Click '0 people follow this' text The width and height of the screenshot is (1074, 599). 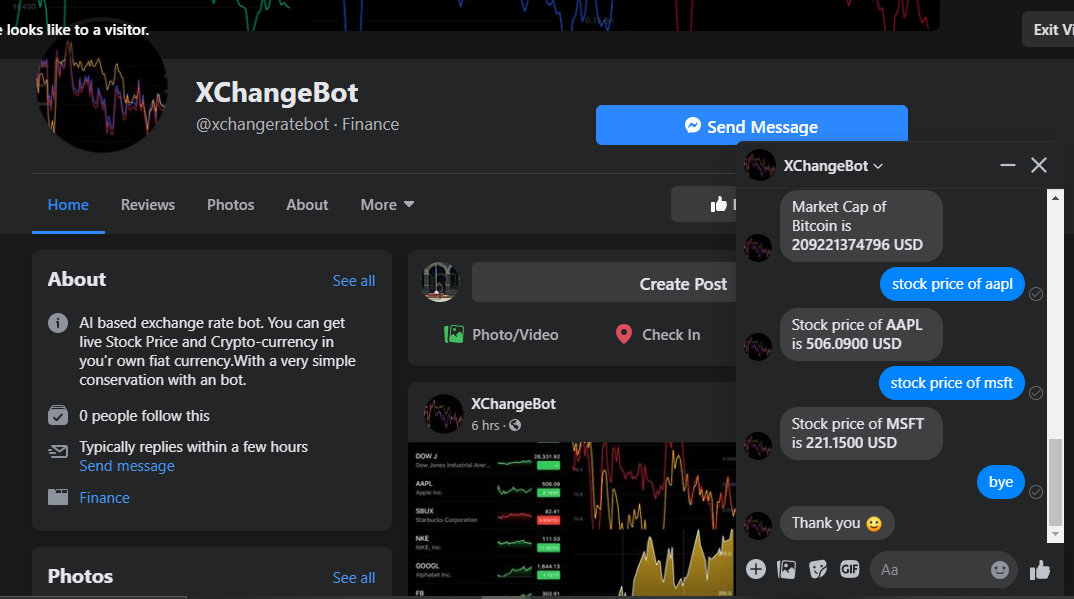pyautogui.click(x=145, y=416)
